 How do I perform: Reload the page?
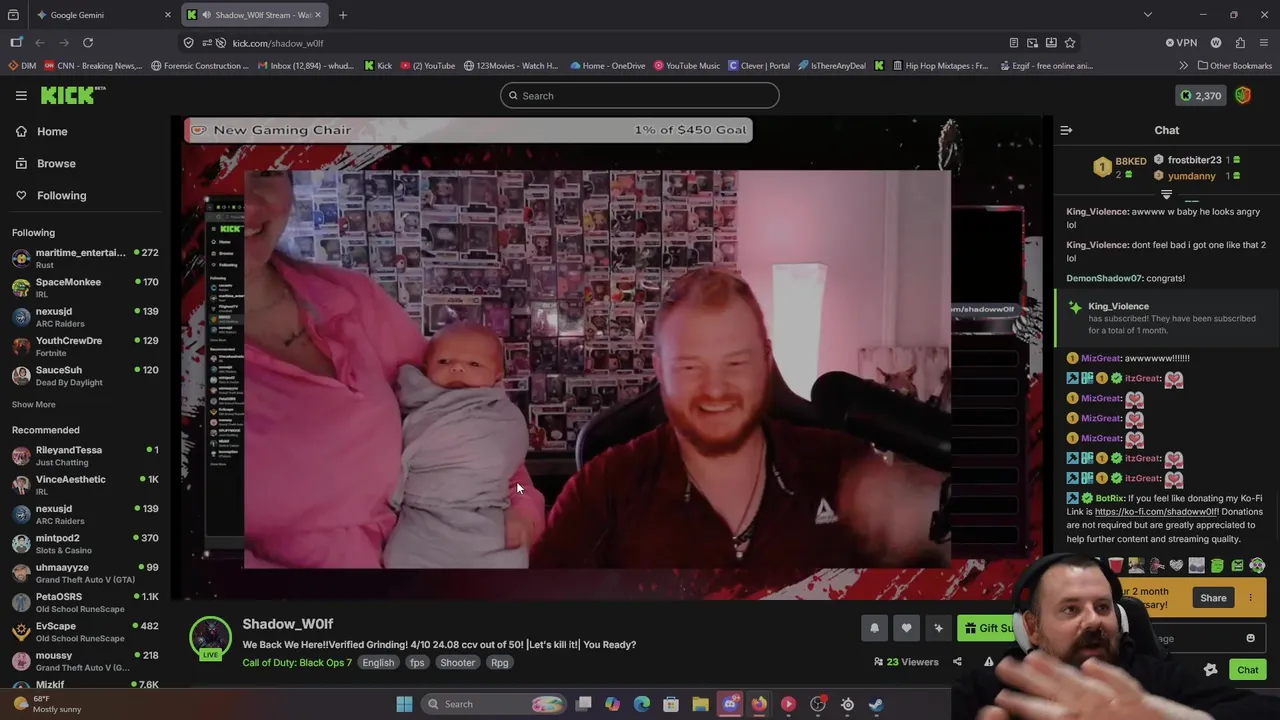click(88, 43)
